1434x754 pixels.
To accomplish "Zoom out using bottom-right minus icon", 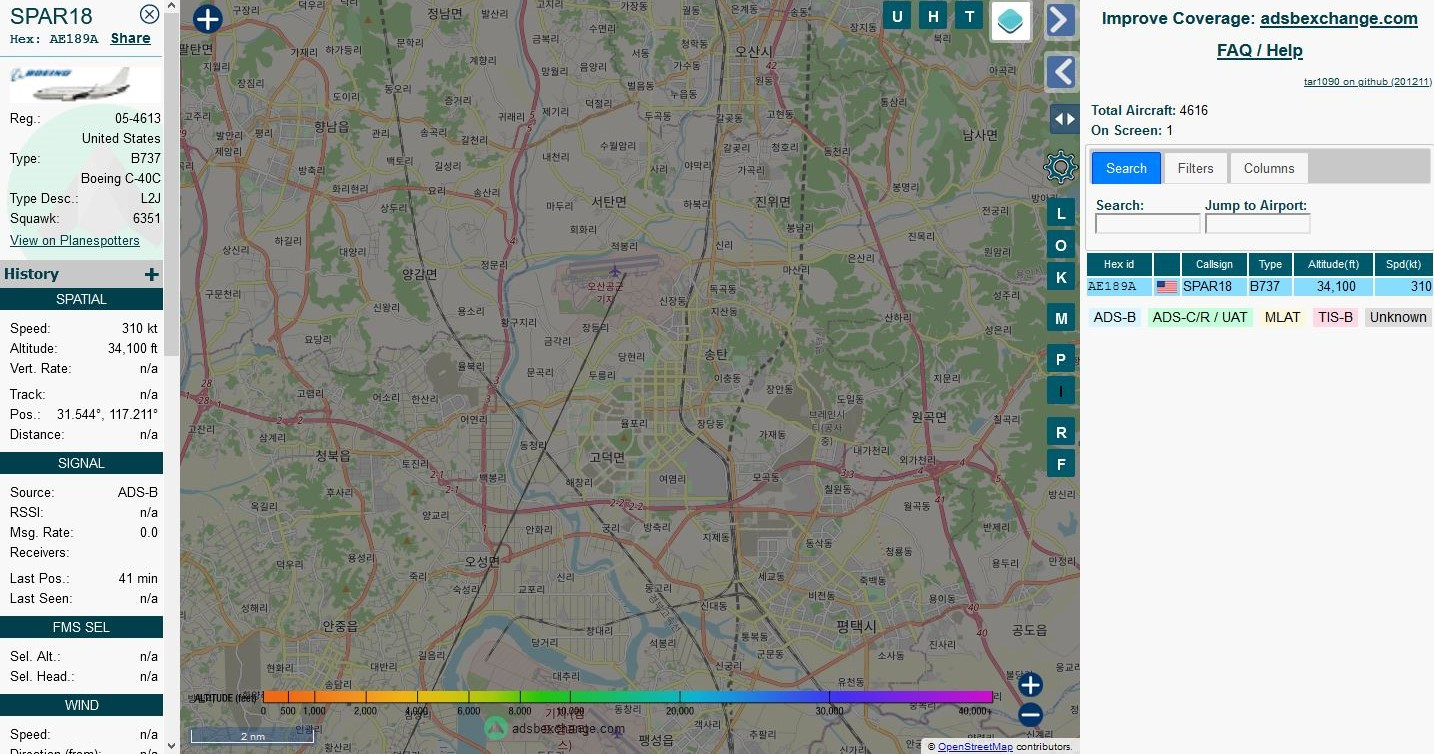I will coord(1031,715).
